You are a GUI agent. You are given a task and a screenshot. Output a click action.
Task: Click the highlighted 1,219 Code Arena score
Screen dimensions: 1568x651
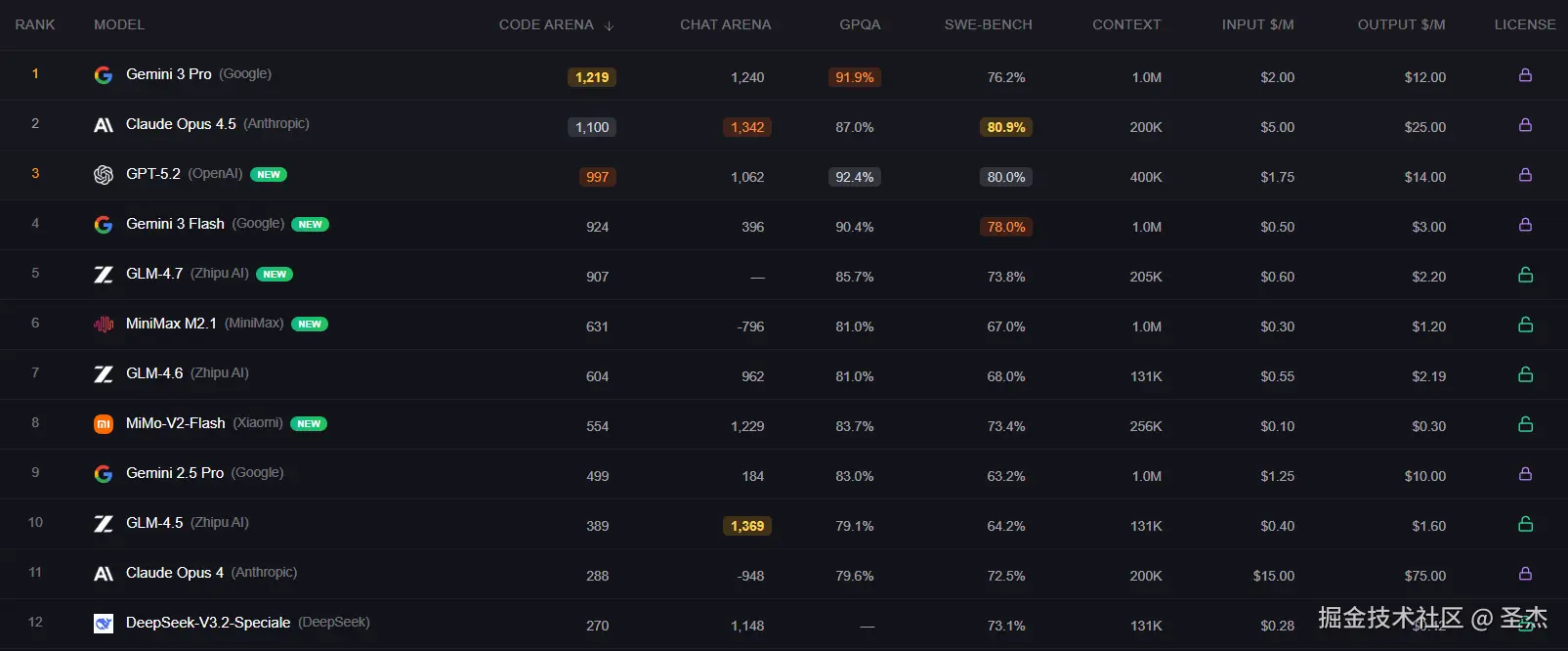pyautogui.click(x=592, y=77)
